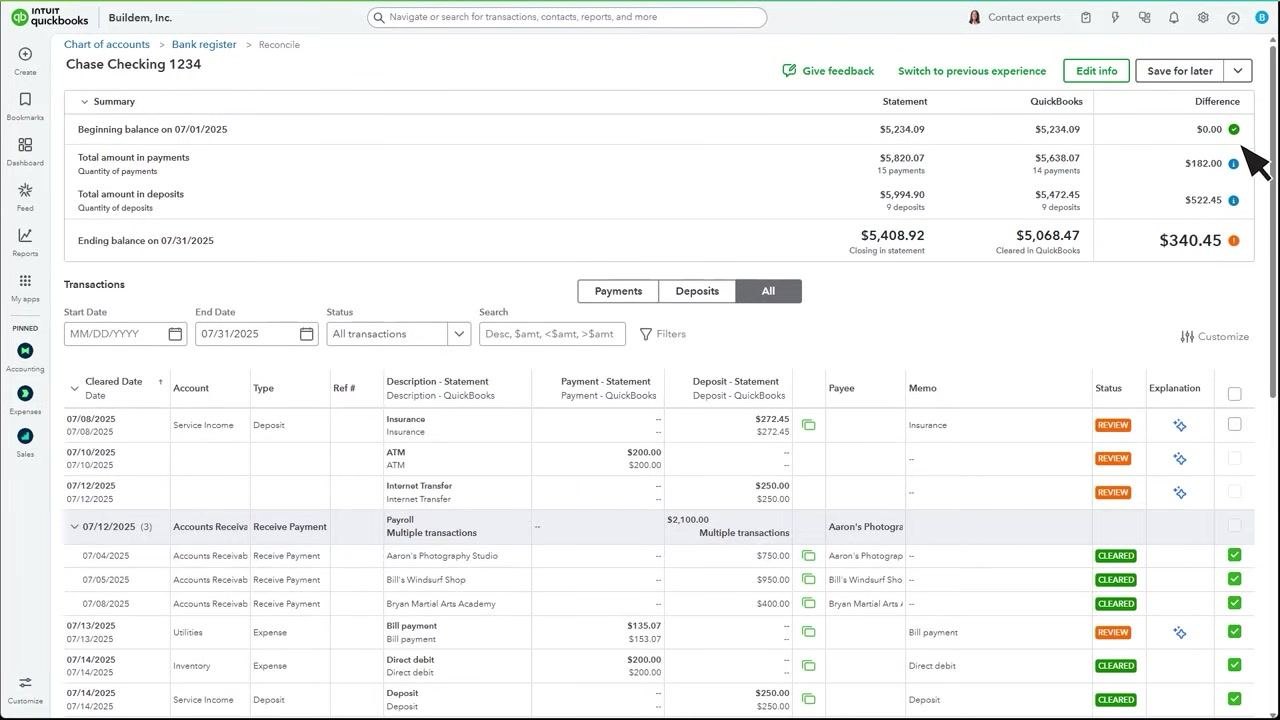
Task: Click the notifications bell icon
Action: 1174,18
